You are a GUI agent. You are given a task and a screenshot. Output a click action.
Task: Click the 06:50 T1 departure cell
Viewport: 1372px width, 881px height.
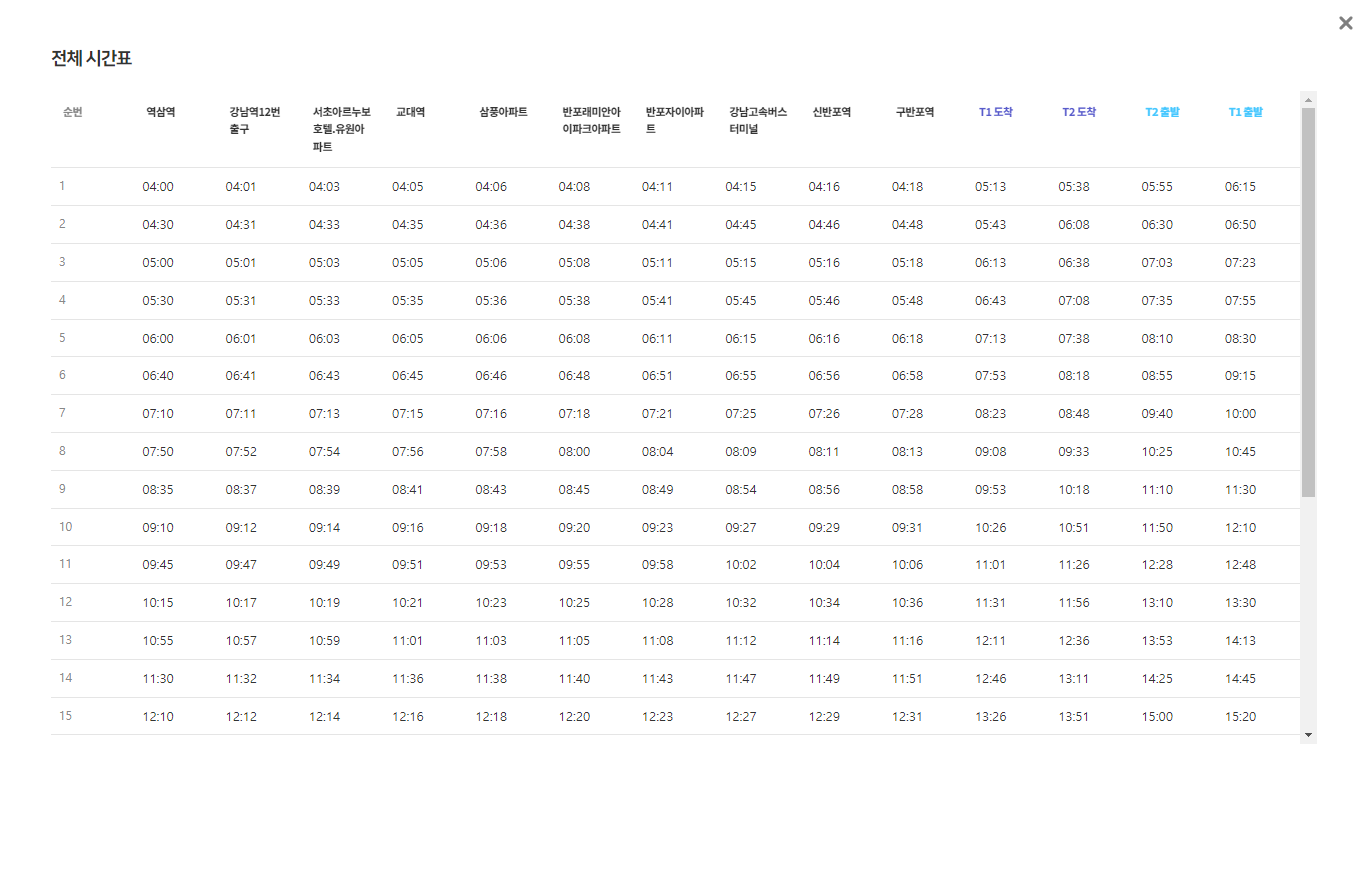(1241, 225)
